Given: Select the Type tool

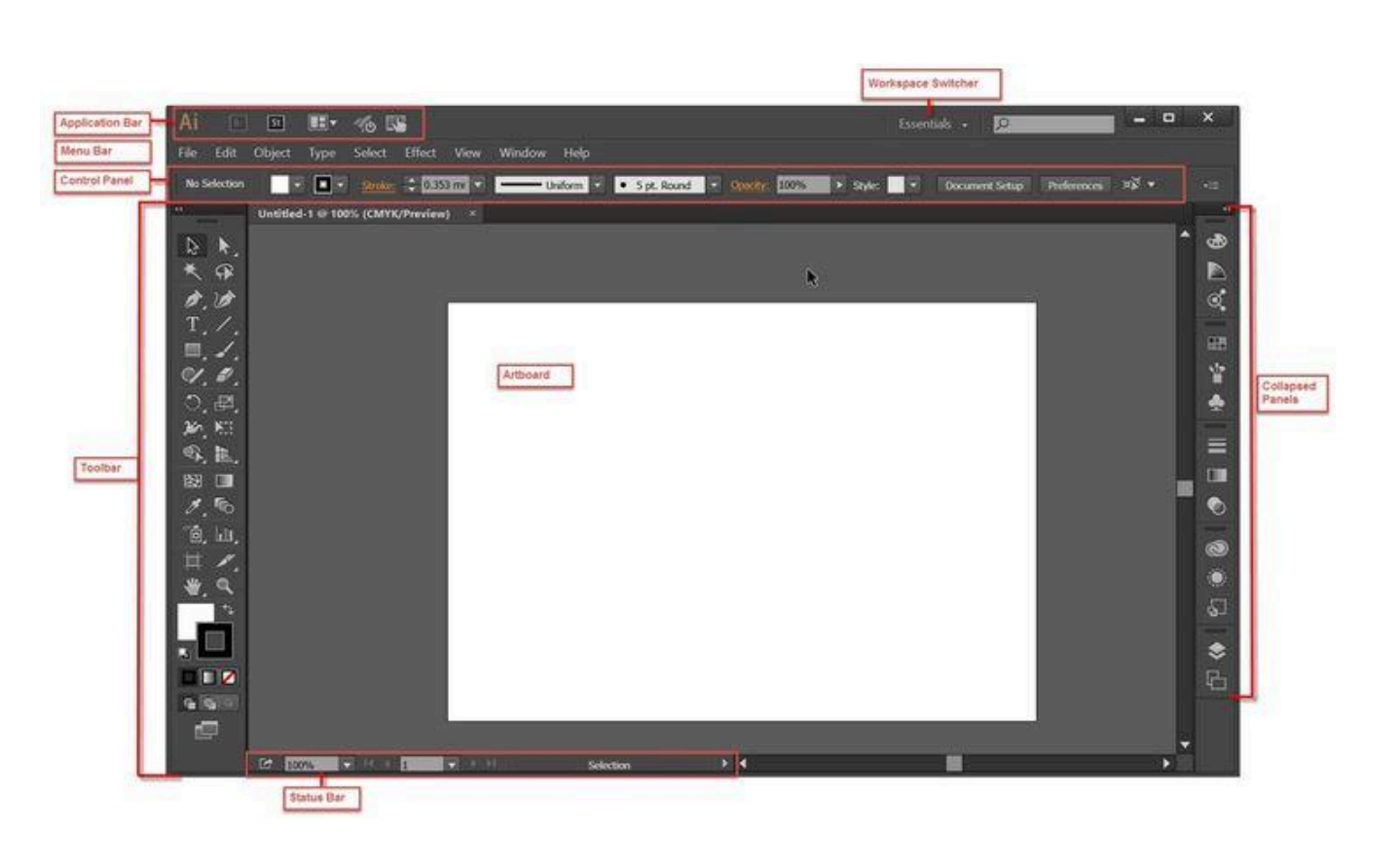Looking at the screenshot, I should pyautogui.click(x=193, y=325).
